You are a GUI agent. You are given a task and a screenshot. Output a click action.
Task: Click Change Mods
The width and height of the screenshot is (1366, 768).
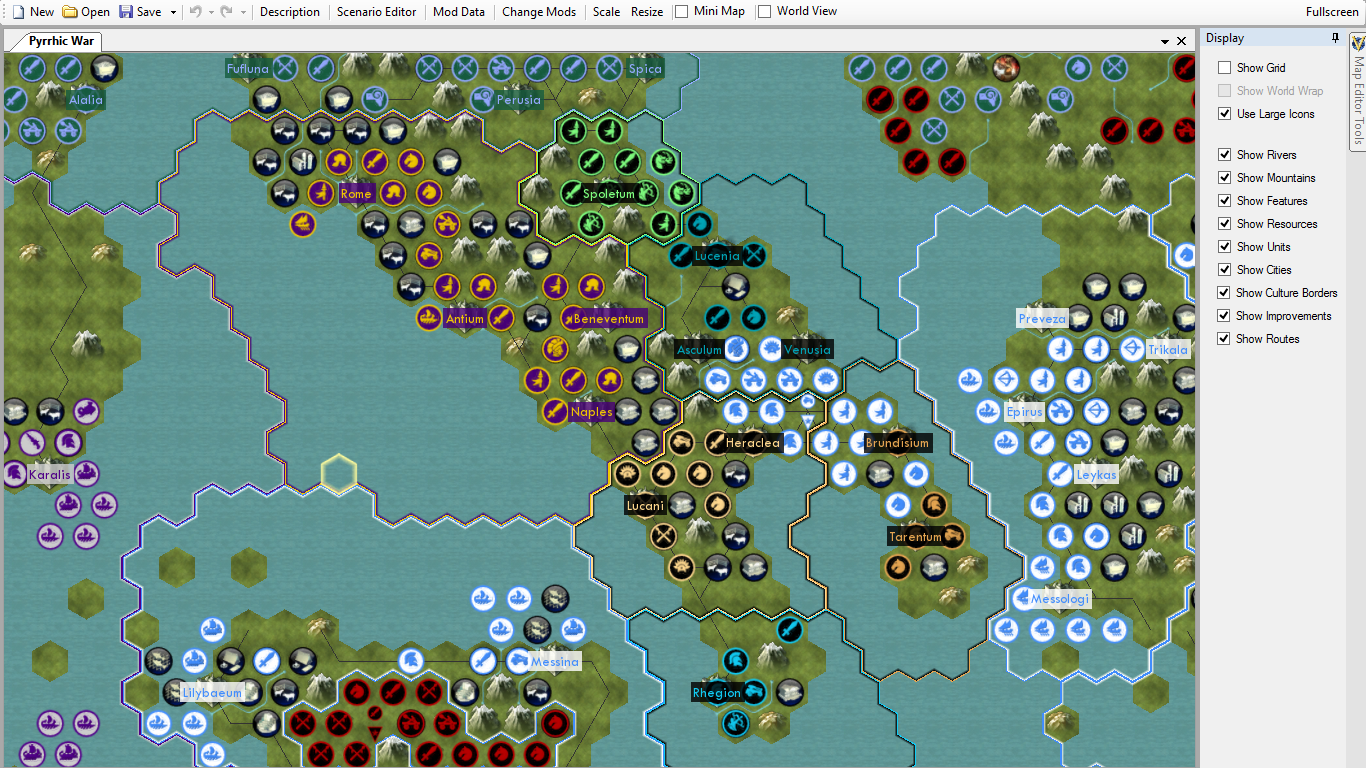pos(539,12)
